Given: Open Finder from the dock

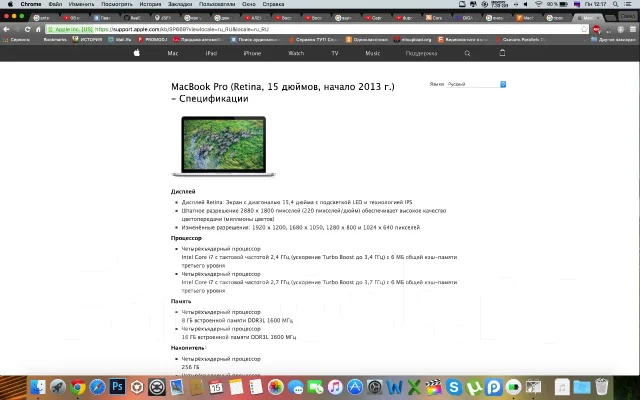Looking at the screenshot, I should tap(38, 387).
